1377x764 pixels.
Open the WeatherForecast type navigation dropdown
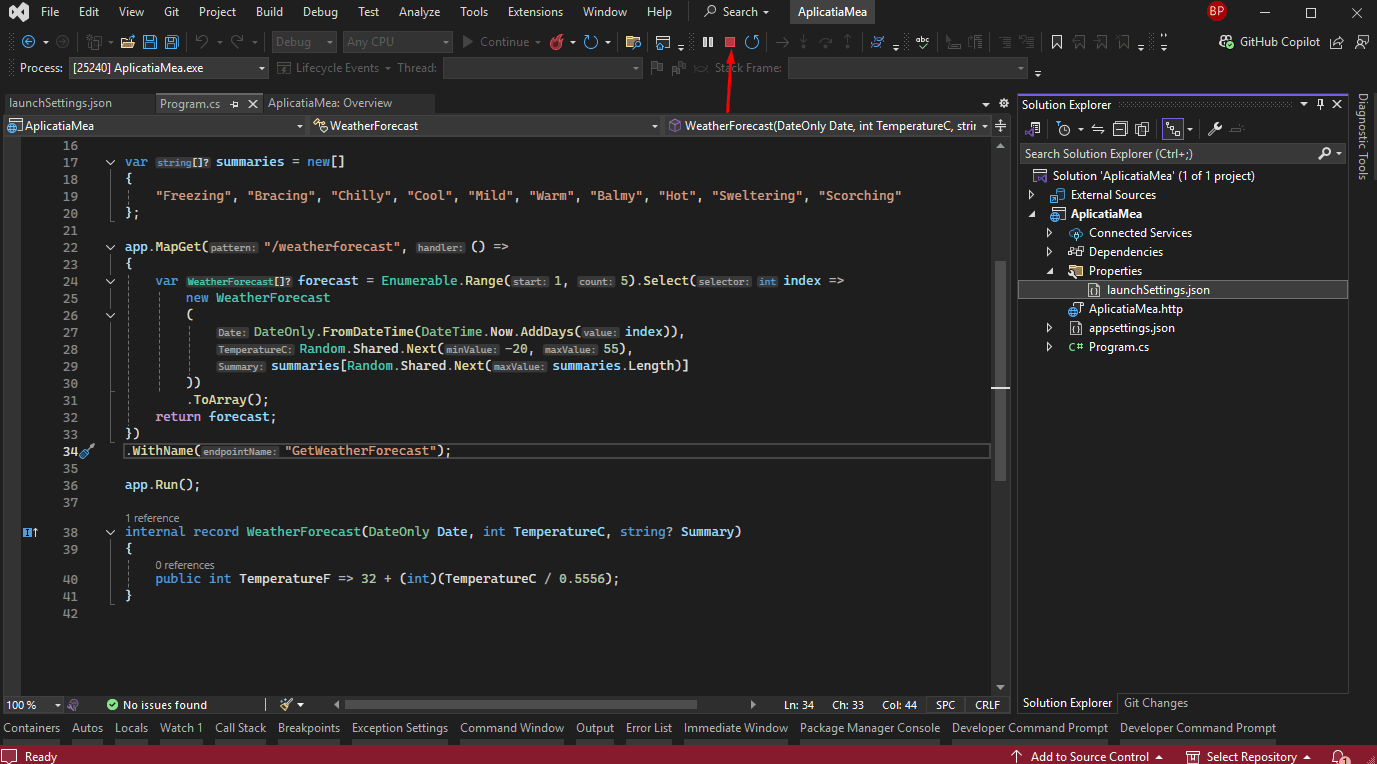click(486, 126)
